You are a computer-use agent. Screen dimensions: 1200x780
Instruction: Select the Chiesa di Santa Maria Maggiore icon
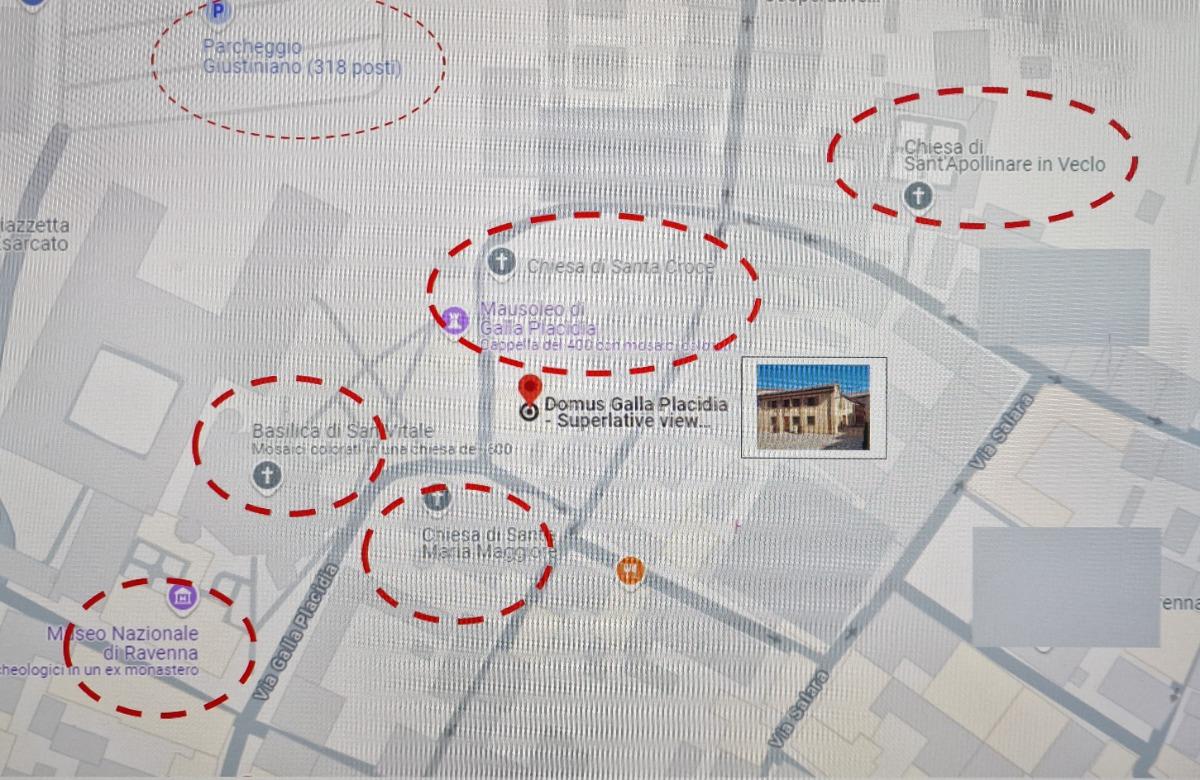click(435, 496)
